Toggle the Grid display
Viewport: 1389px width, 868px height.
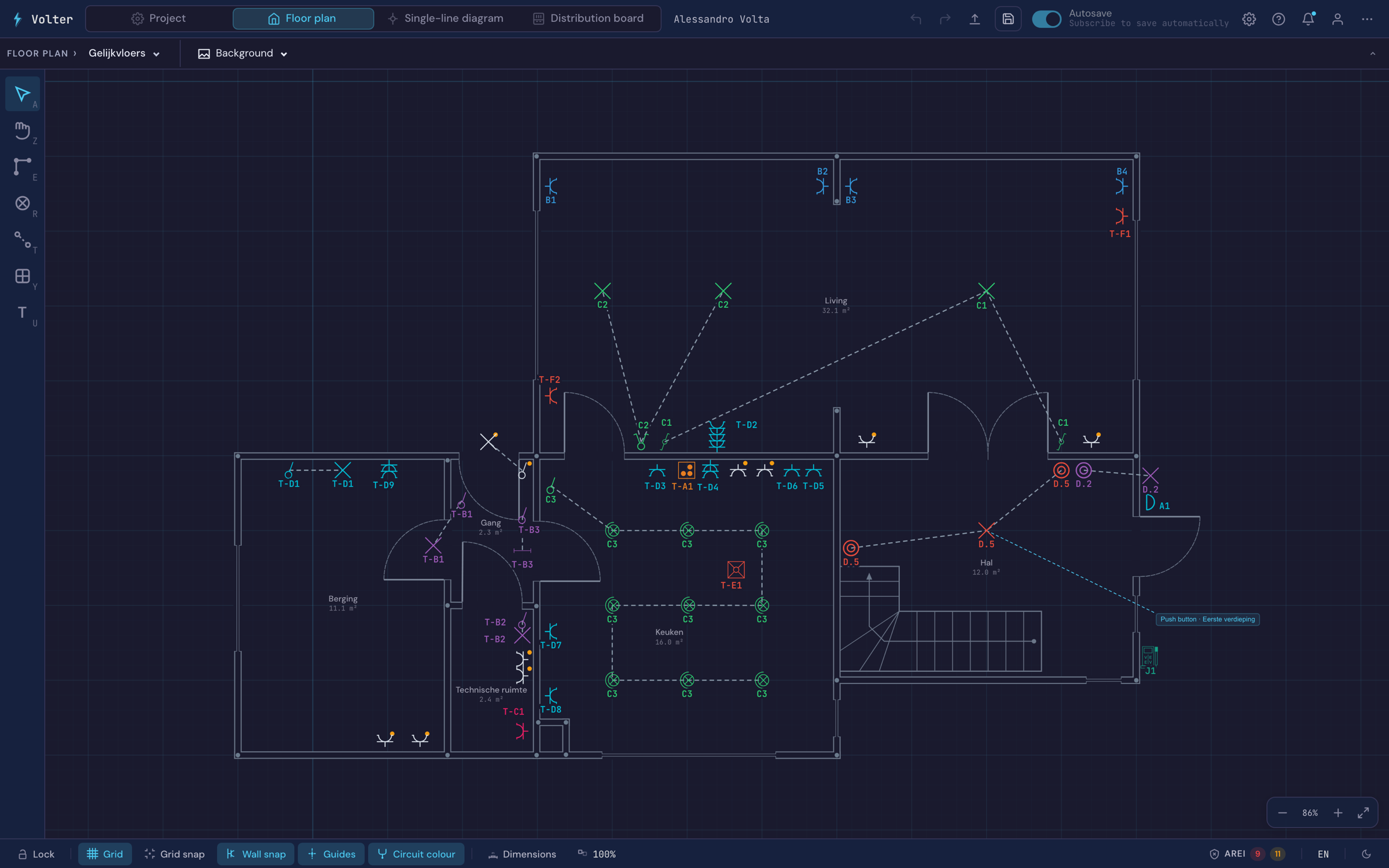[105, 854]
